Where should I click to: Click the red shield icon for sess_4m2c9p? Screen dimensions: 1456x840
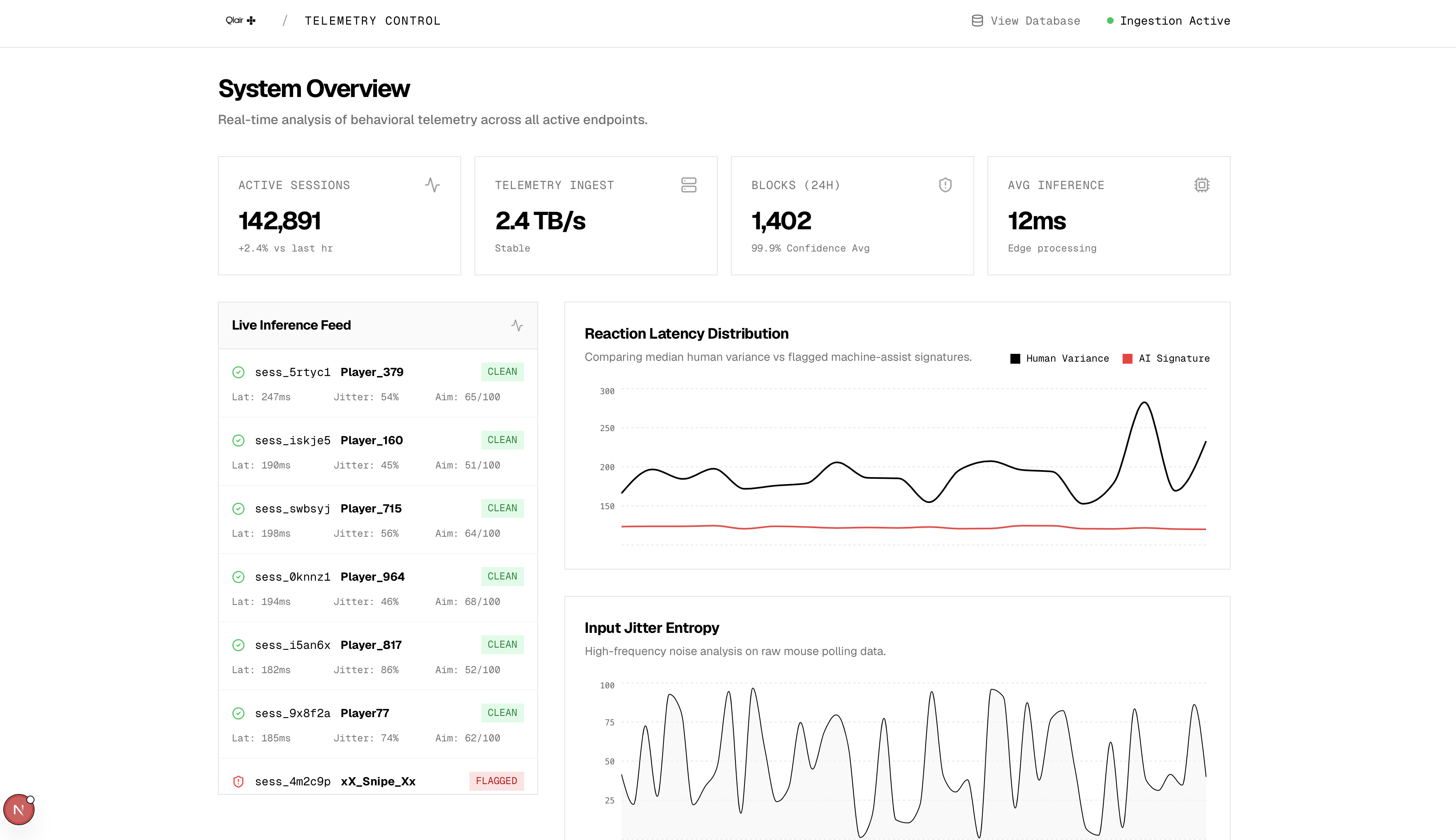coord(238,782)
